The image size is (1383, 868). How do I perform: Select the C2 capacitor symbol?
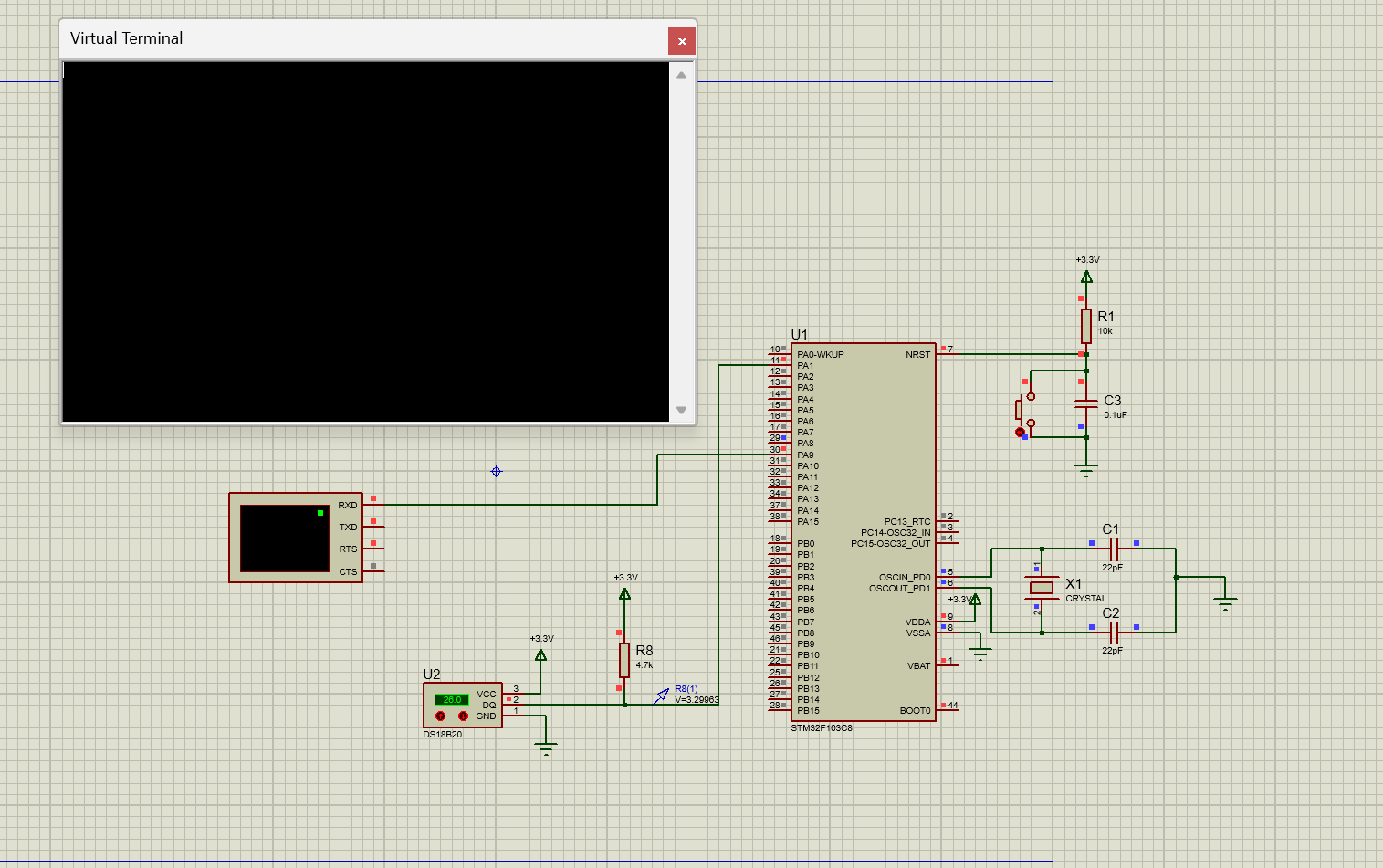(x=1113, y=633)
